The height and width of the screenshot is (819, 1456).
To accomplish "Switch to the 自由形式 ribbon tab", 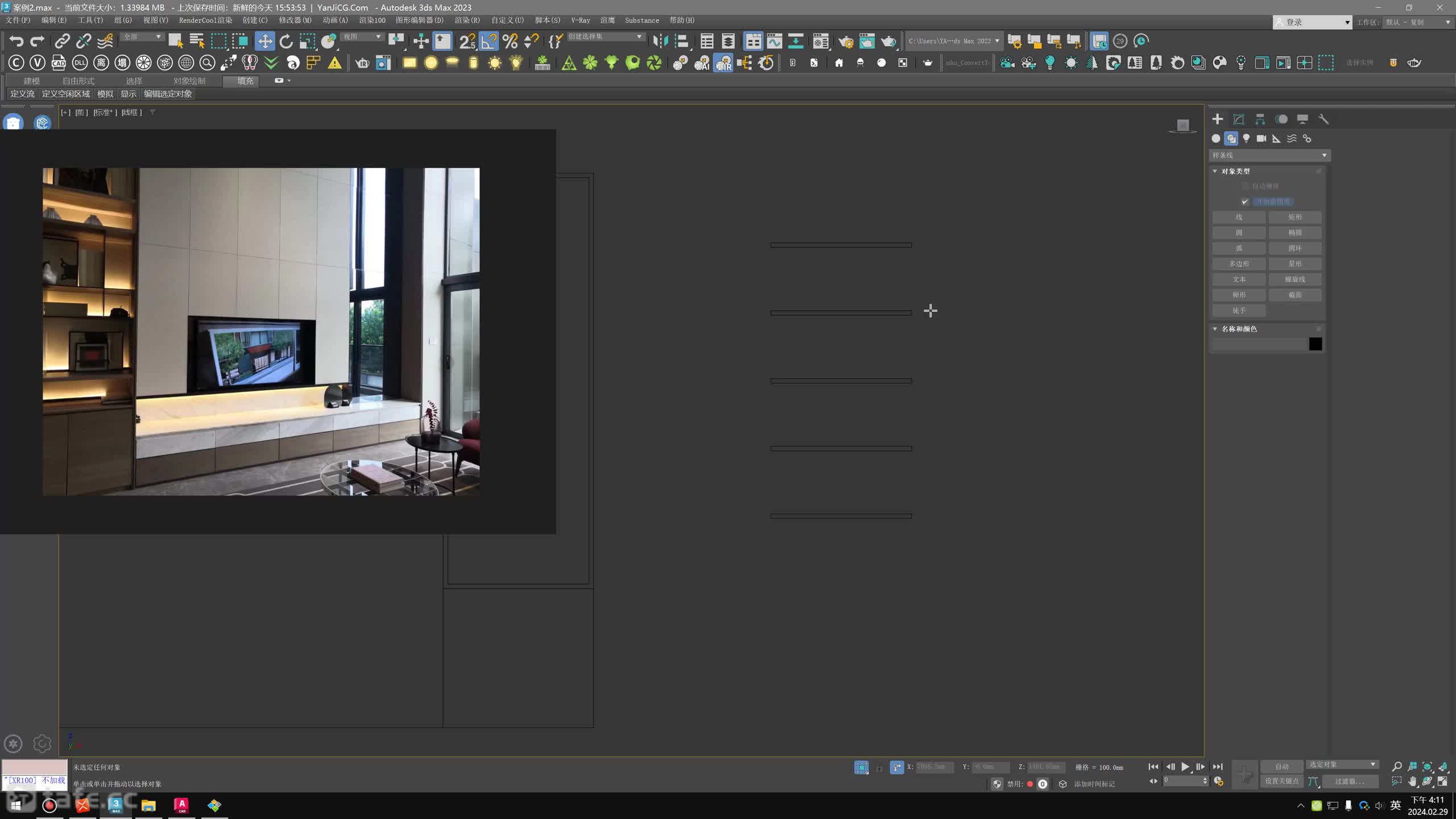I will 78,81.
